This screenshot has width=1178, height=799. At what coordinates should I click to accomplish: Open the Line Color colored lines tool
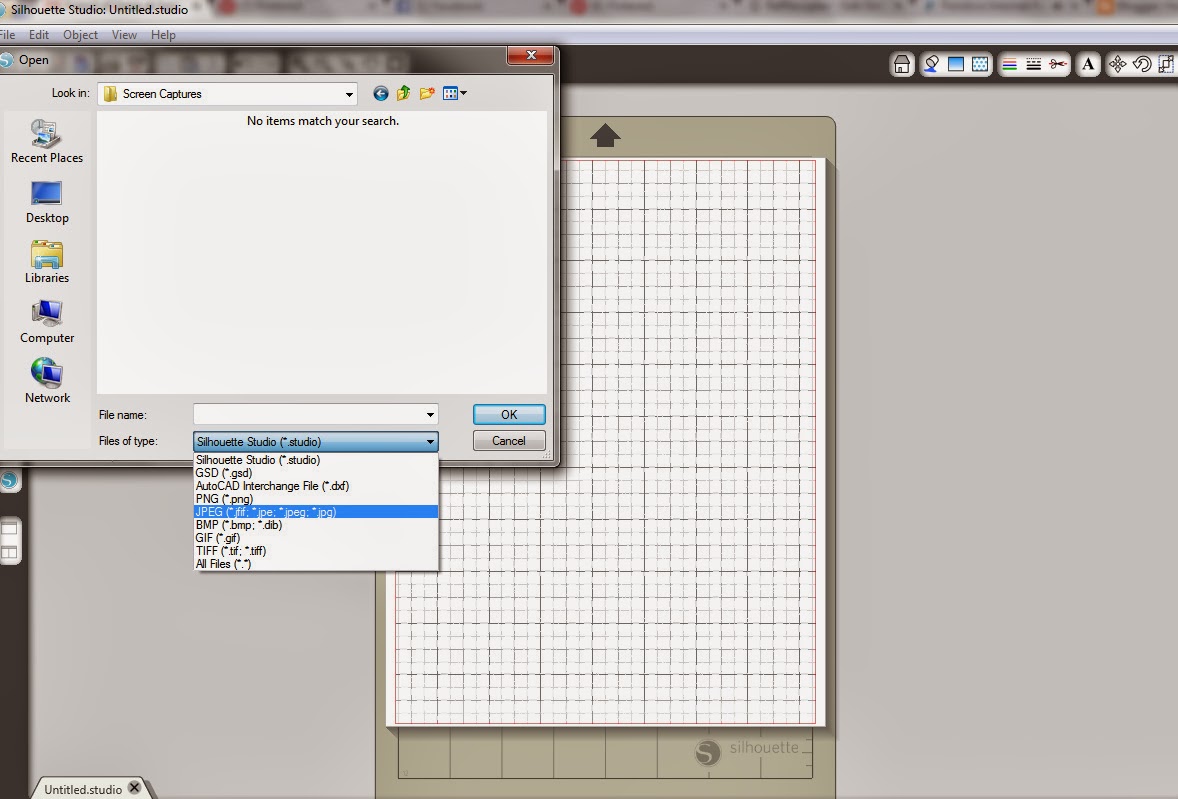(x=1010, y=65)
